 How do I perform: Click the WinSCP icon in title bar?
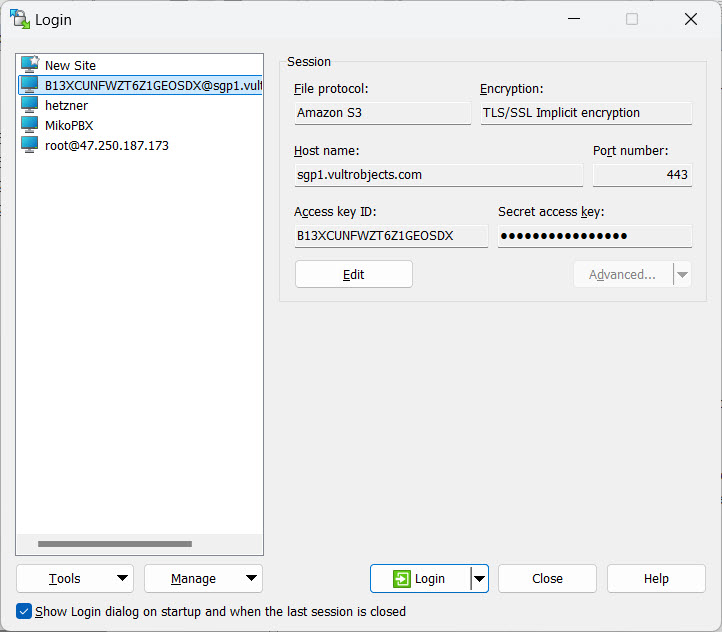19,19
